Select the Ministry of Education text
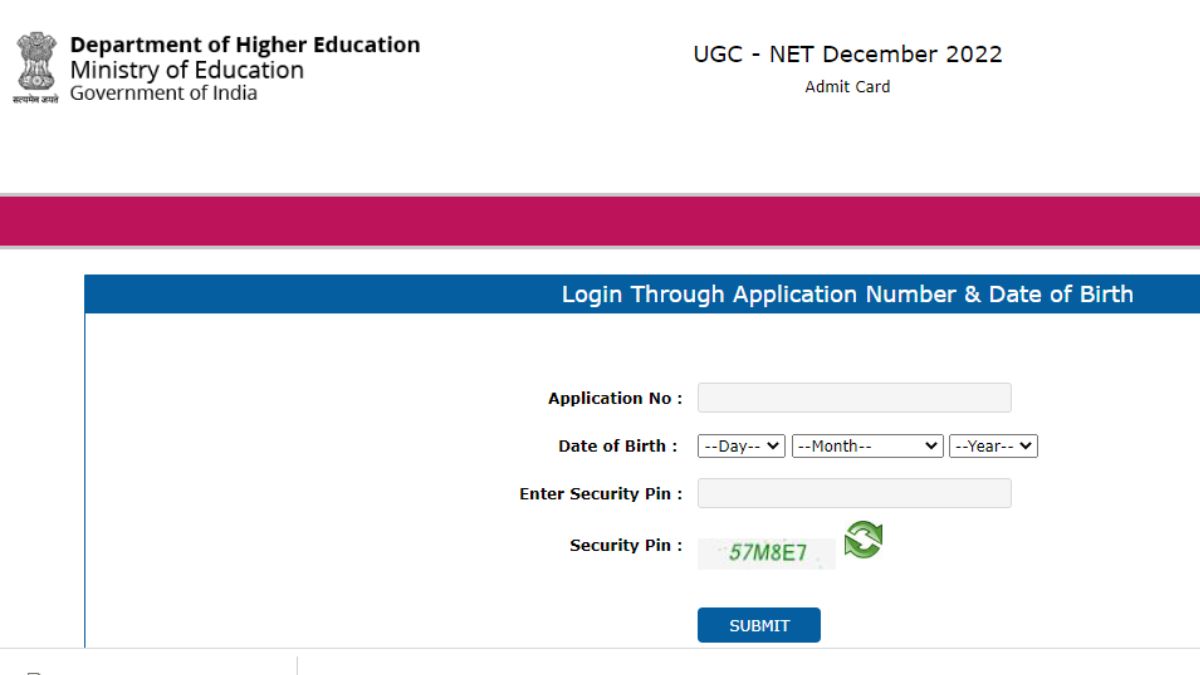Screen dimensions: 1200x675 (187, 70)
